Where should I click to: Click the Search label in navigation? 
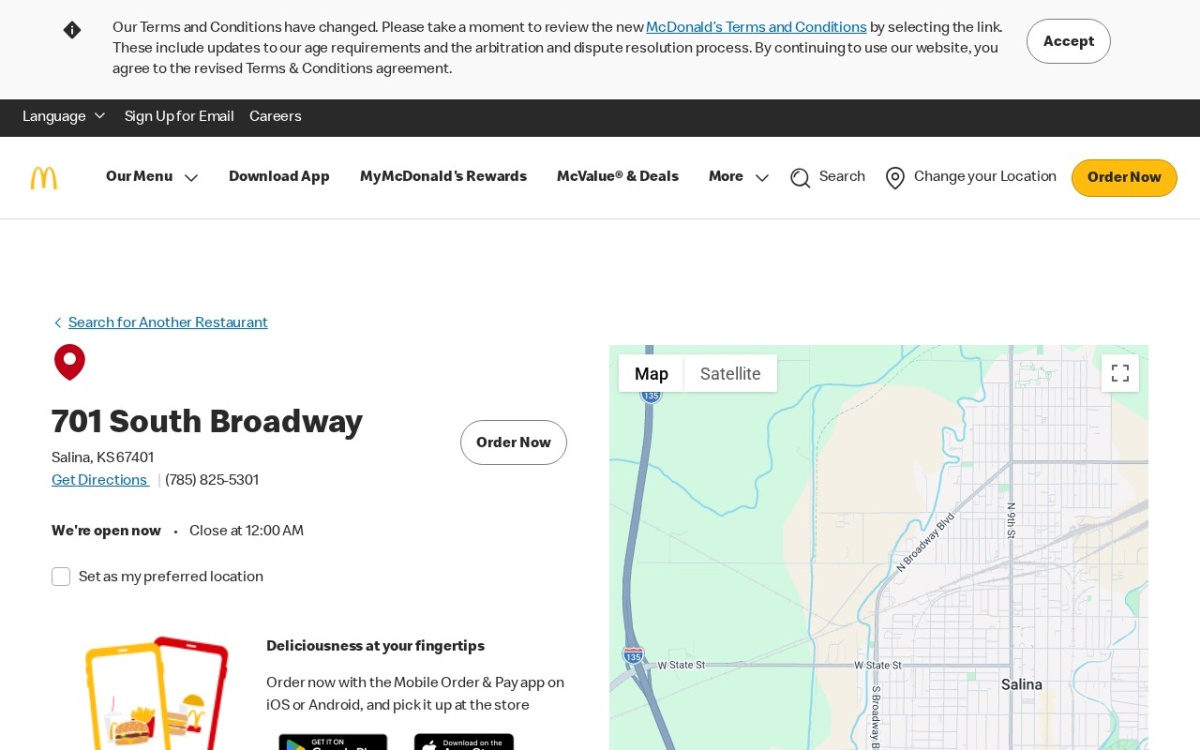pos(842,177)
